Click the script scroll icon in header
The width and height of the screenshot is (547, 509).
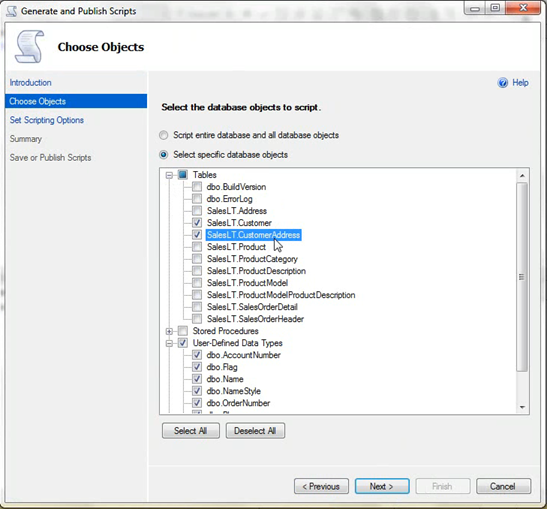30,46
